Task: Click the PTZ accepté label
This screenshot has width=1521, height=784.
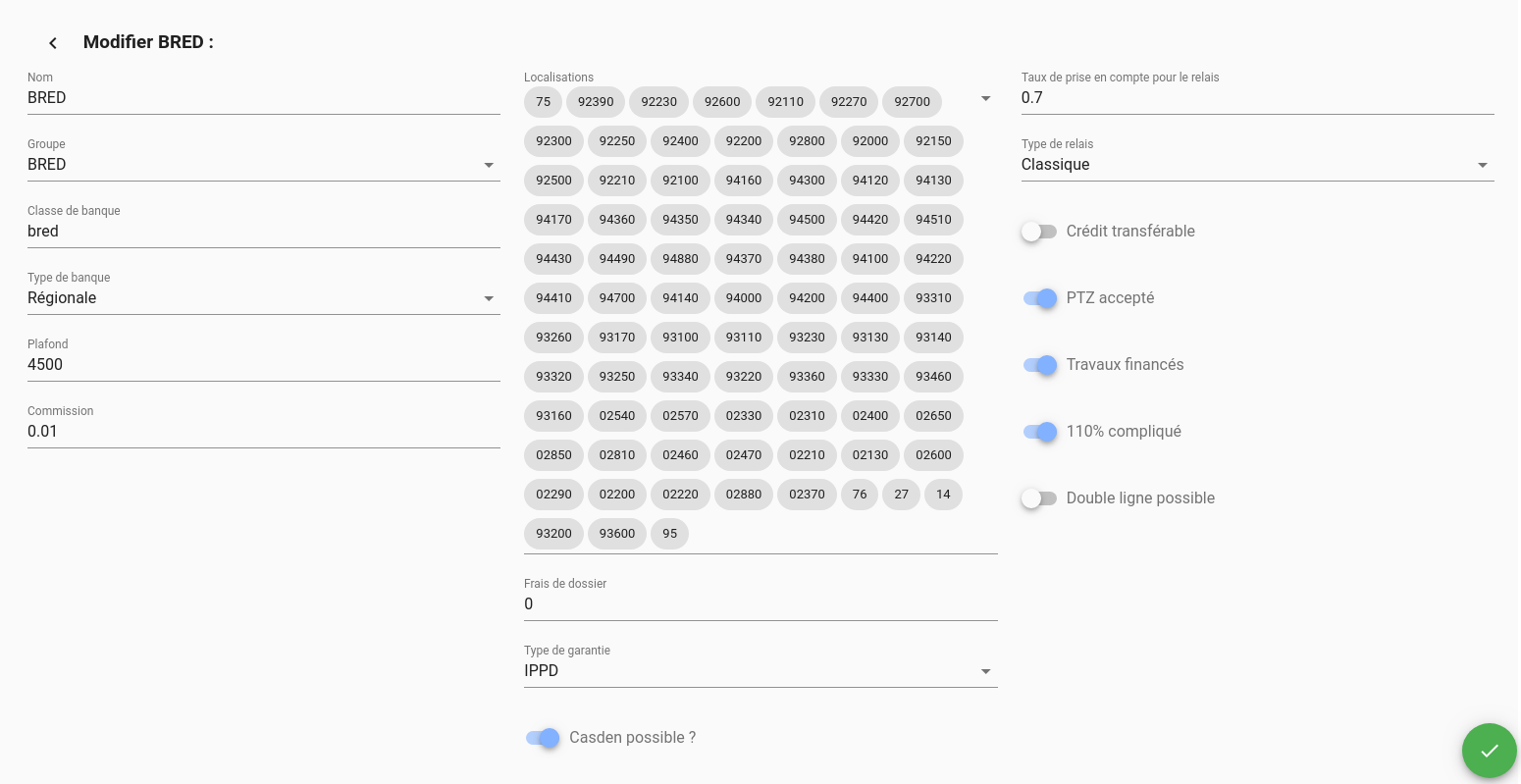Action: click(1110, 298)
